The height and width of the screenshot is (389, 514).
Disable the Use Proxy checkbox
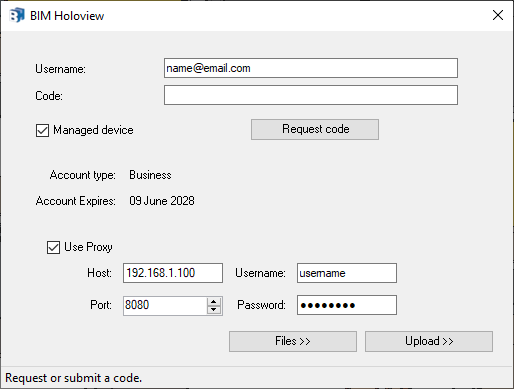tap(53, 247)
